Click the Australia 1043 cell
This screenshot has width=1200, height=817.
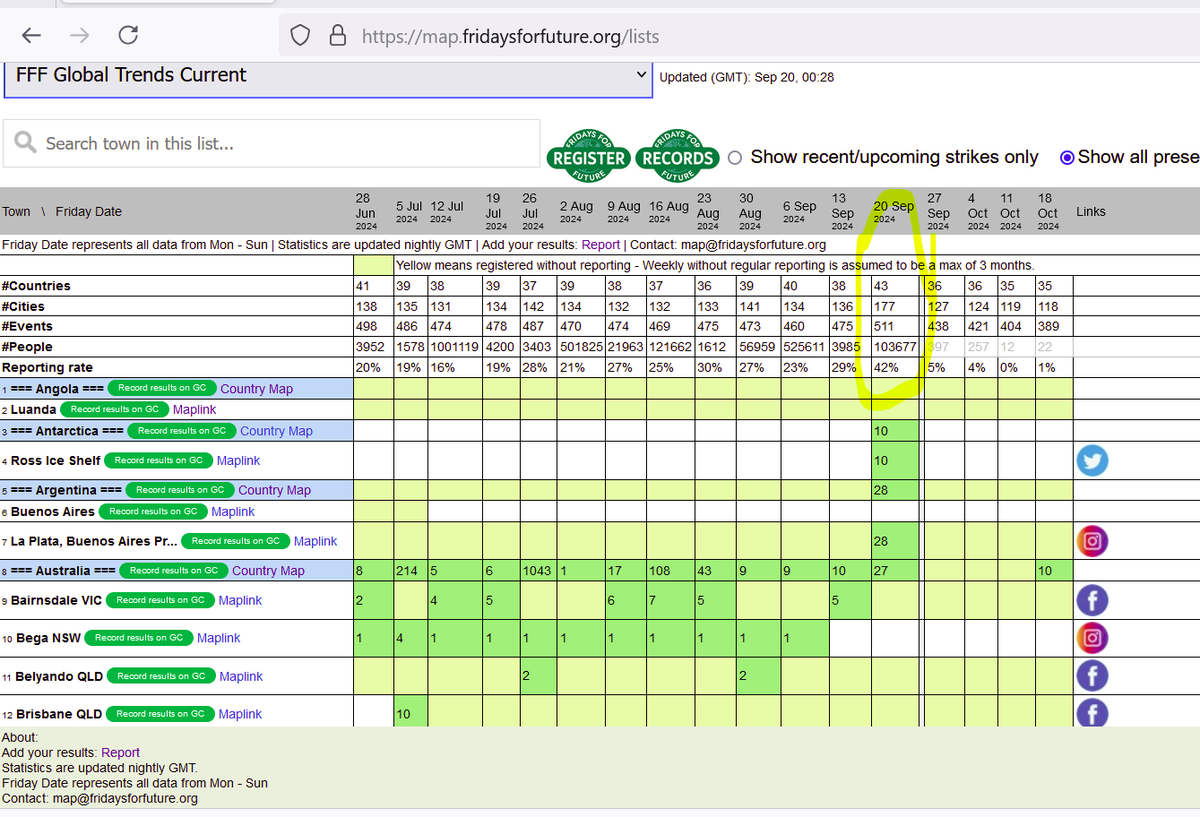(x=538, y=571)
